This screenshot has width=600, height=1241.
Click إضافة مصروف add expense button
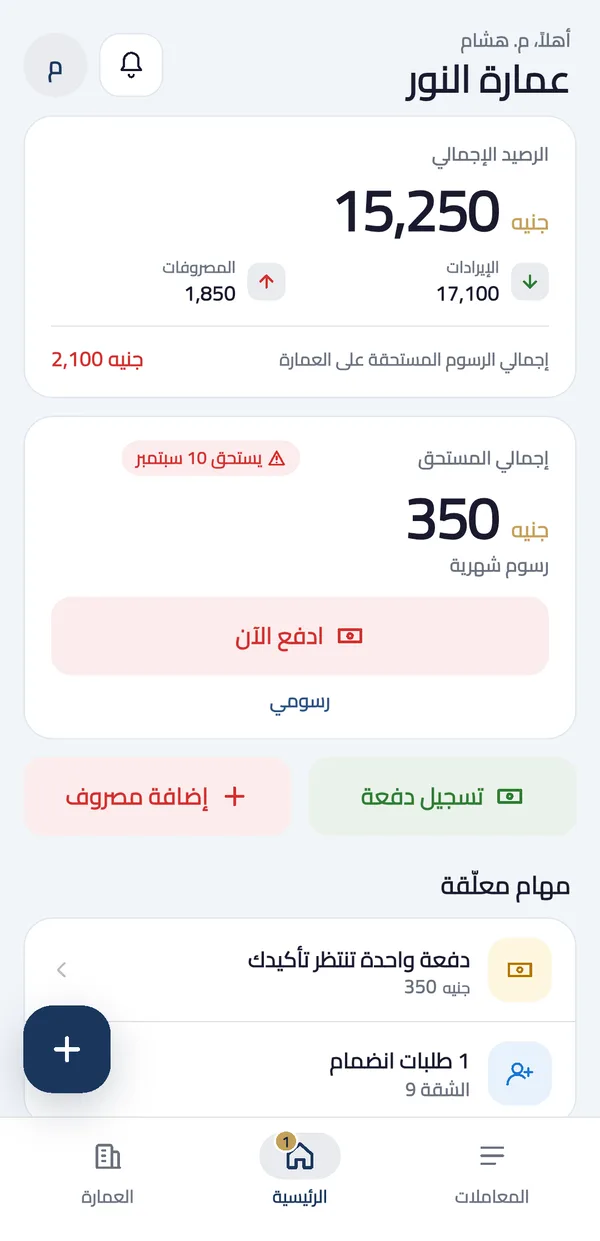coord(157,796)
